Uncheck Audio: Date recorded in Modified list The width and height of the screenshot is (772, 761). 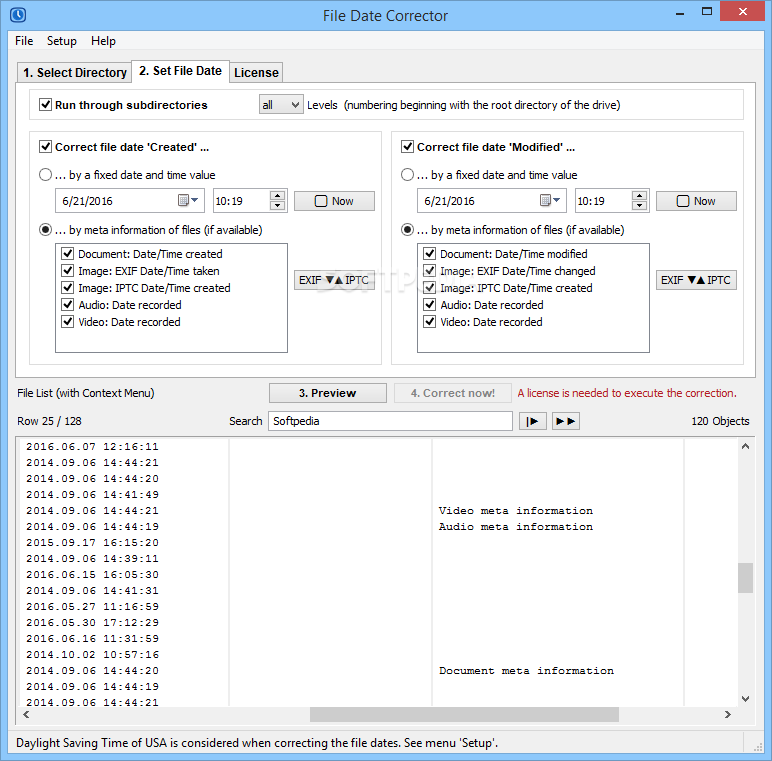pyautogui.click(x=429, y=305)
